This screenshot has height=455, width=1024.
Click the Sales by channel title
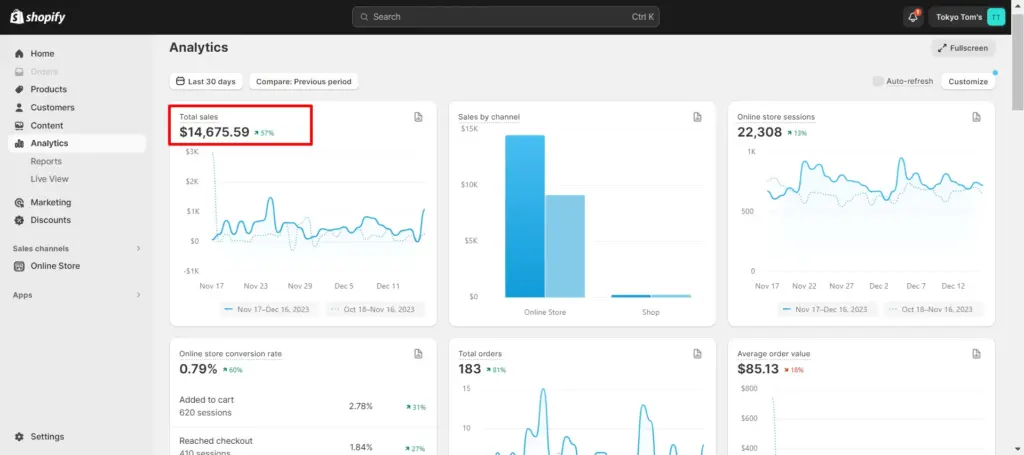click(489, 117)
